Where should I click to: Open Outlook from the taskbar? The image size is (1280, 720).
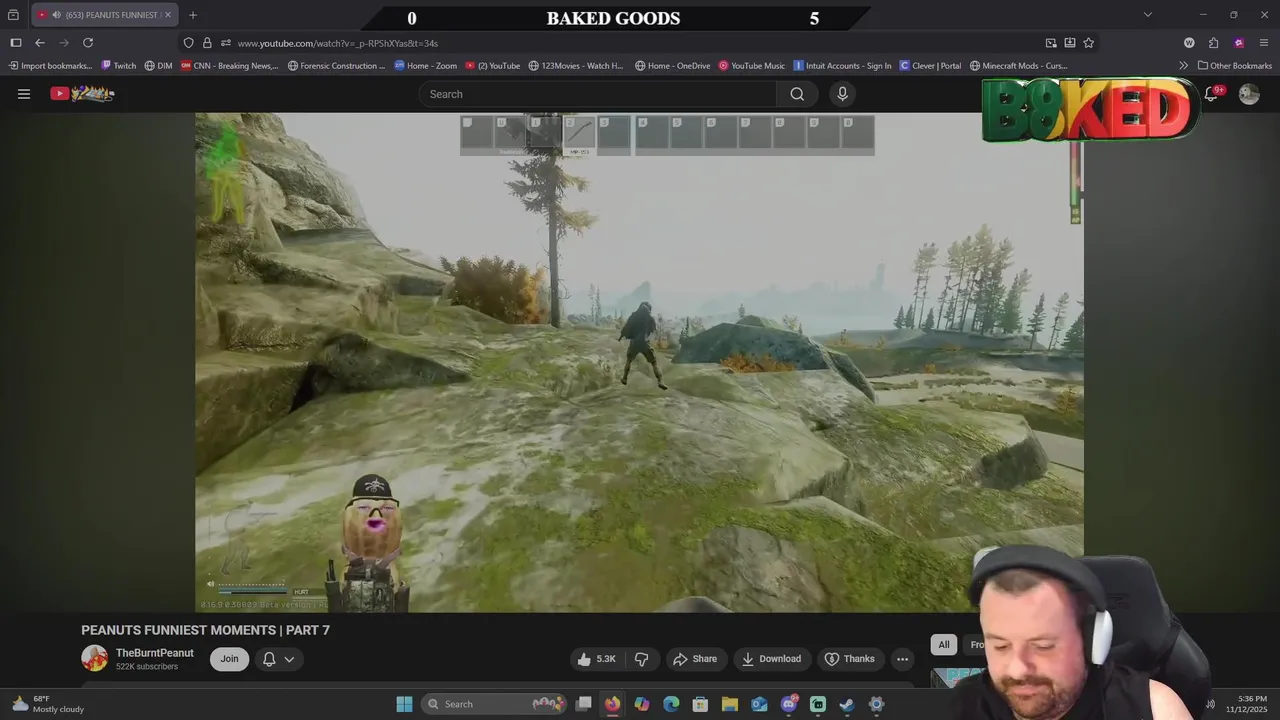click(759, 704)
